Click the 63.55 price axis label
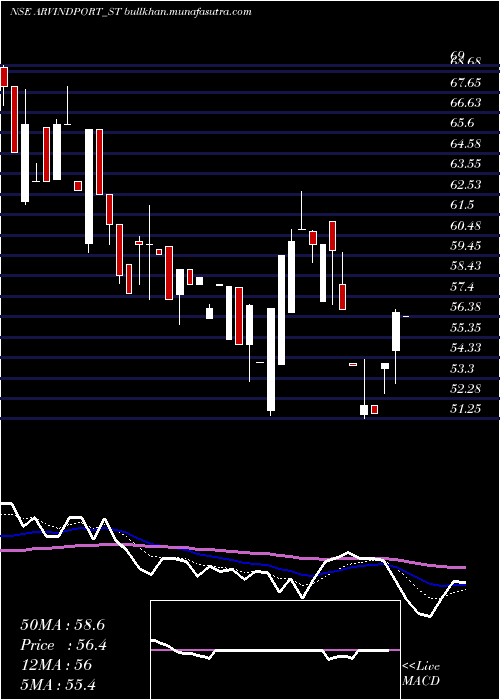Image resolution: width=500 pixels, height=700 pixels. (x=466, y=164)
